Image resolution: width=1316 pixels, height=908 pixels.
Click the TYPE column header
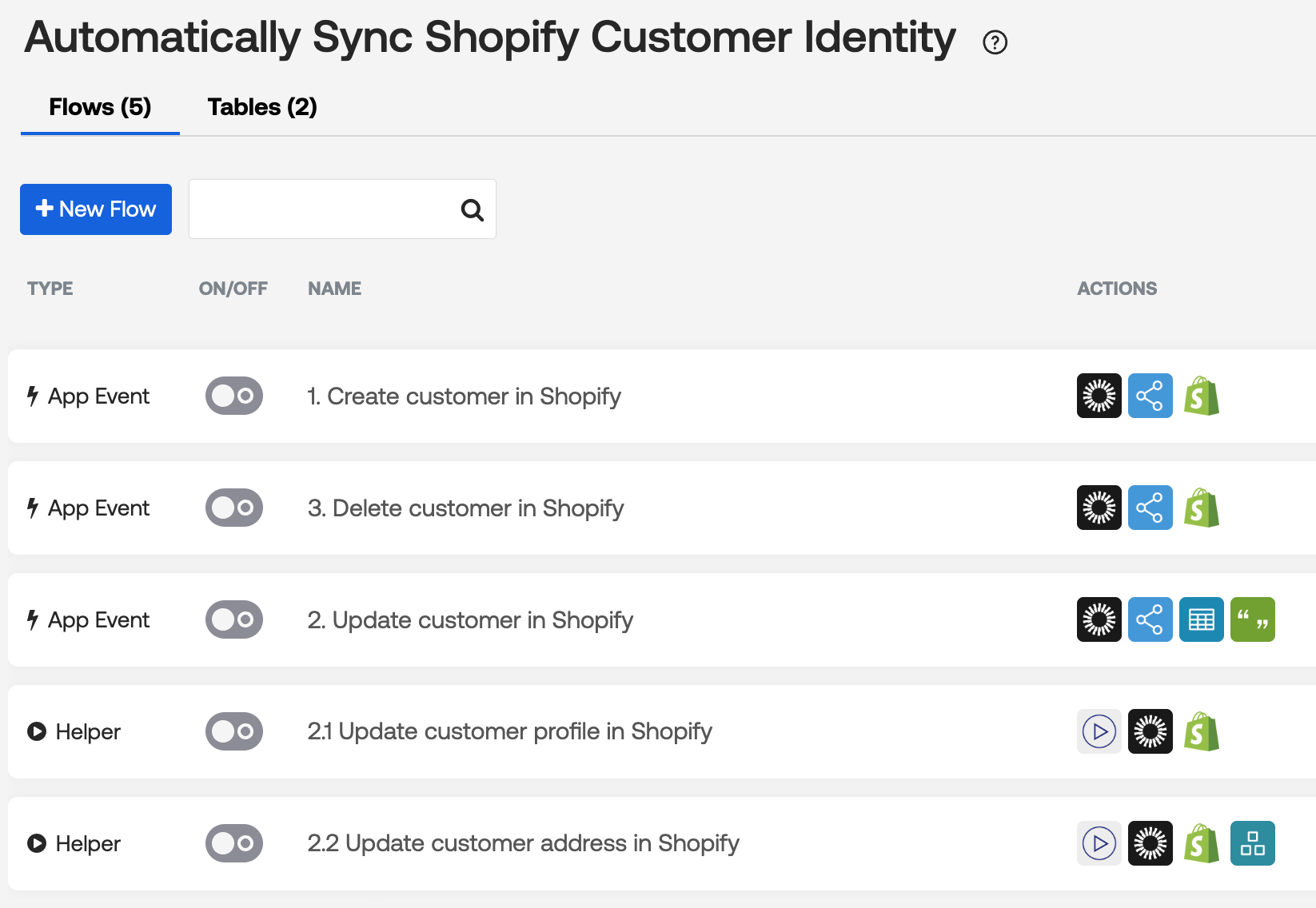50,289
